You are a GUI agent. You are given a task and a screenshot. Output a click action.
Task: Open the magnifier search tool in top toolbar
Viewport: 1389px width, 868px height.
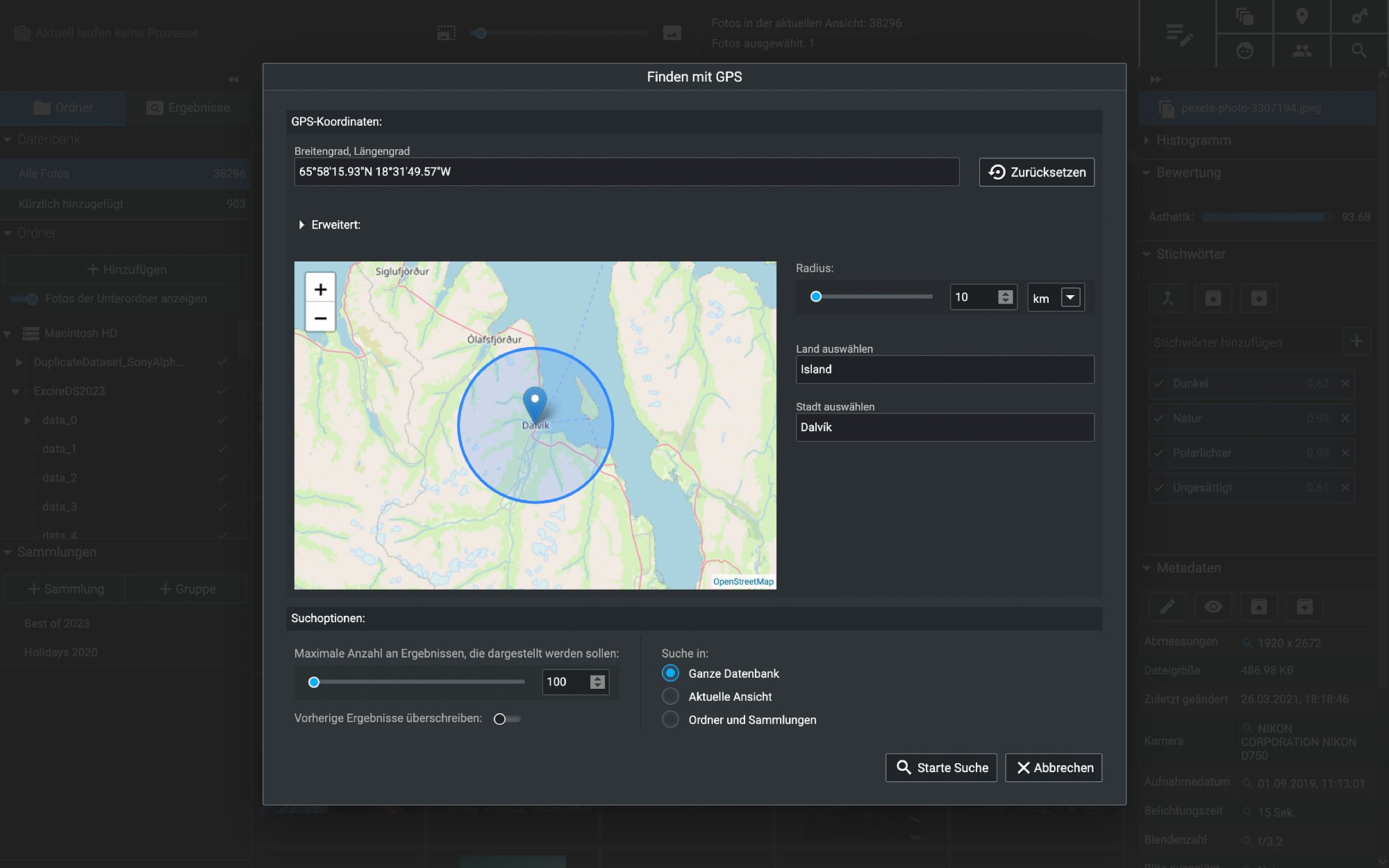pyautogui.click(x=1359, y=51)
